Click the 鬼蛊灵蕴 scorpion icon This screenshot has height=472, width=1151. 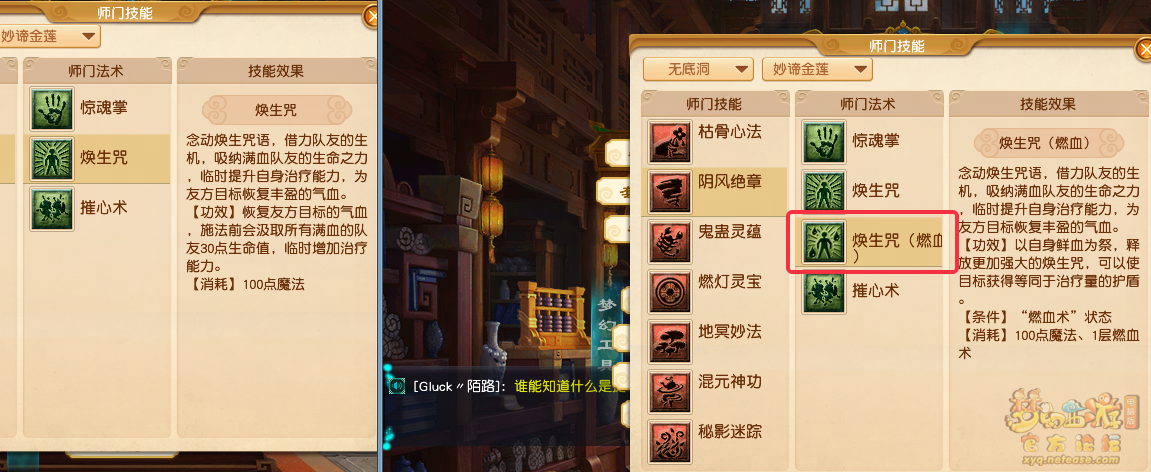(x=669, y=242)
